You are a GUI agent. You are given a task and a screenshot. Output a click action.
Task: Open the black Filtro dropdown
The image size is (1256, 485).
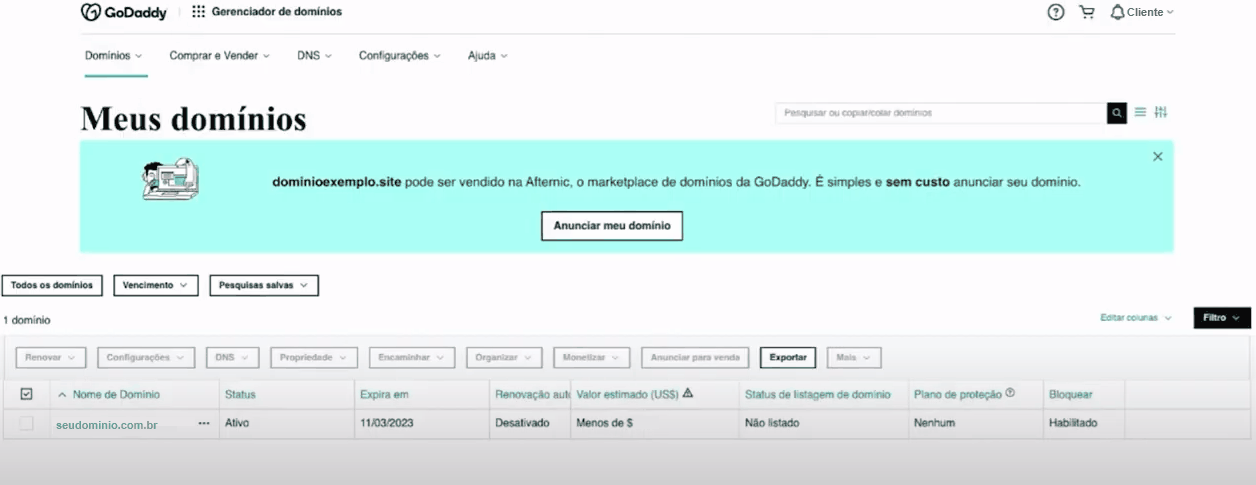coord(1222,317)
